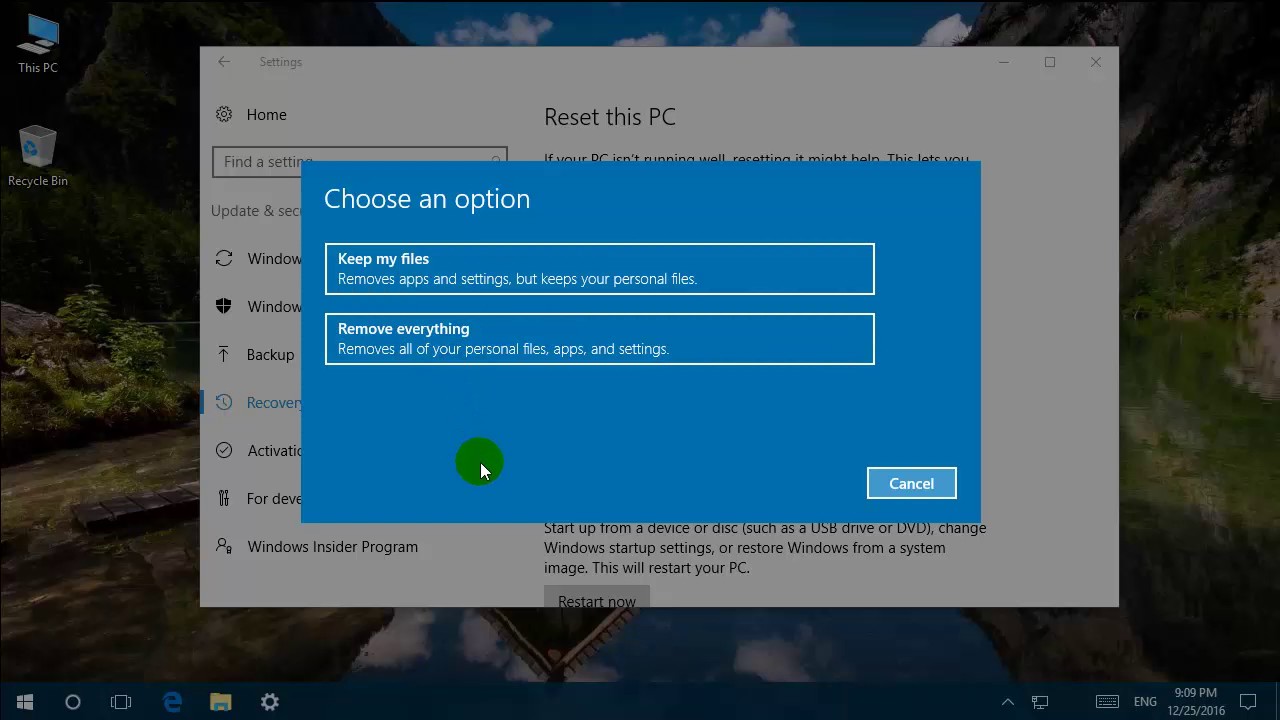Click the Settings gear in the taskbar

point(270,702)
